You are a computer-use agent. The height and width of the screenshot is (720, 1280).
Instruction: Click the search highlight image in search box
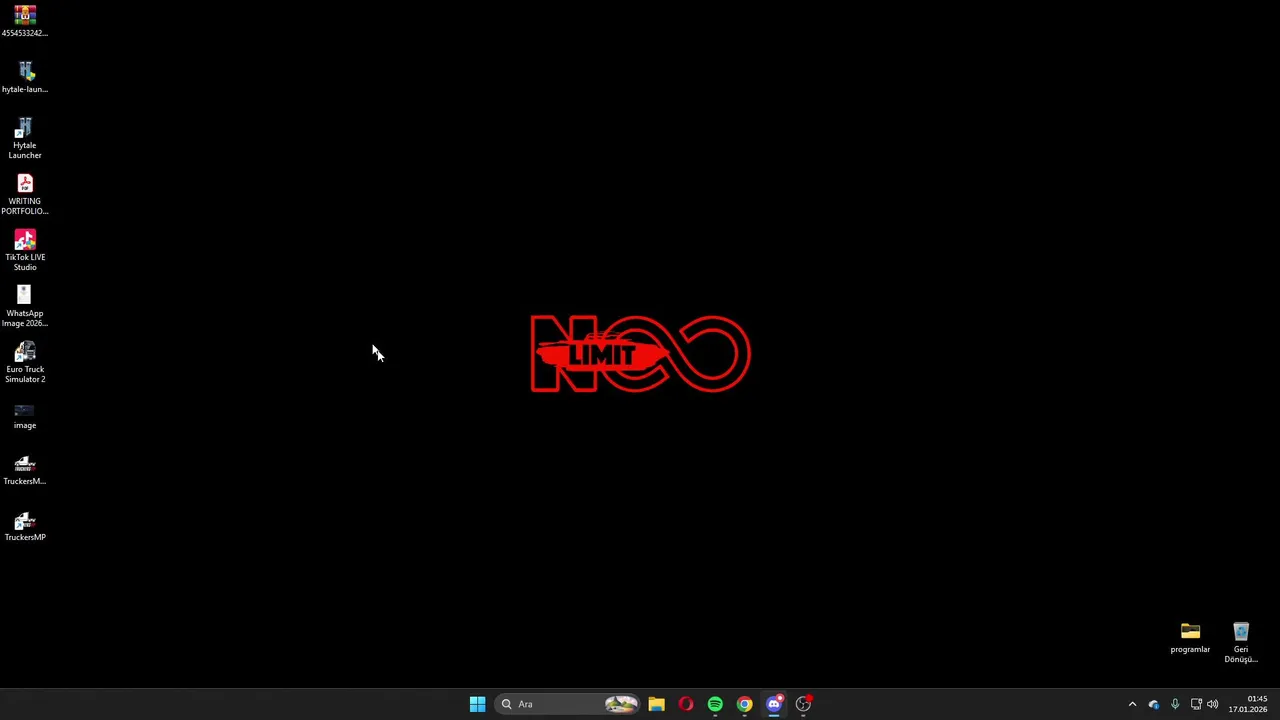pos(621,704)
